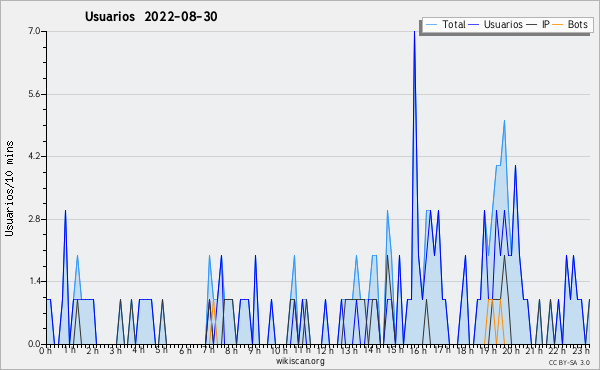Click the '13 h' x-axis label
The width and height of the screenshot is (600, 370).
click(x=349, y=350)
